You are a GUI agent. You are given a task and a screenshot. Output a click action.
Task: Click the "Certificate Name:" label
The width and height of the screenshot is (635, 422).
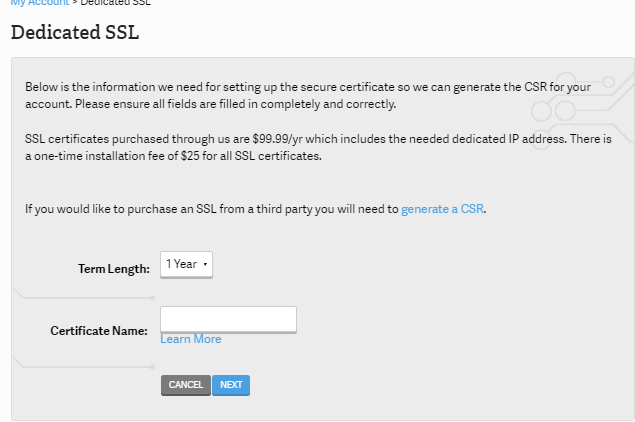(x=99, y=330)
